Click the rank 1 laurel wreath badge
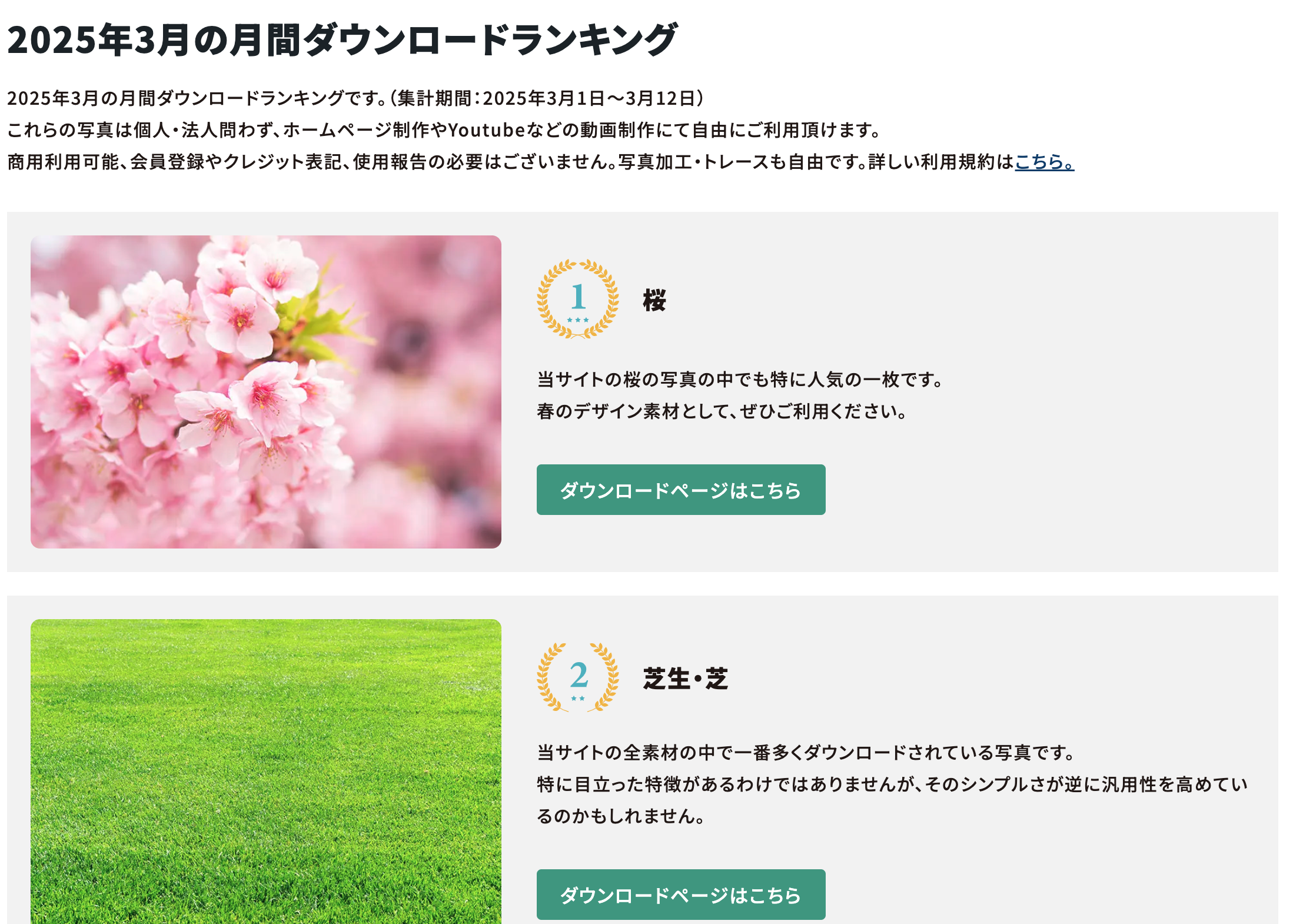1303x924 pixels. pos(578,299)
